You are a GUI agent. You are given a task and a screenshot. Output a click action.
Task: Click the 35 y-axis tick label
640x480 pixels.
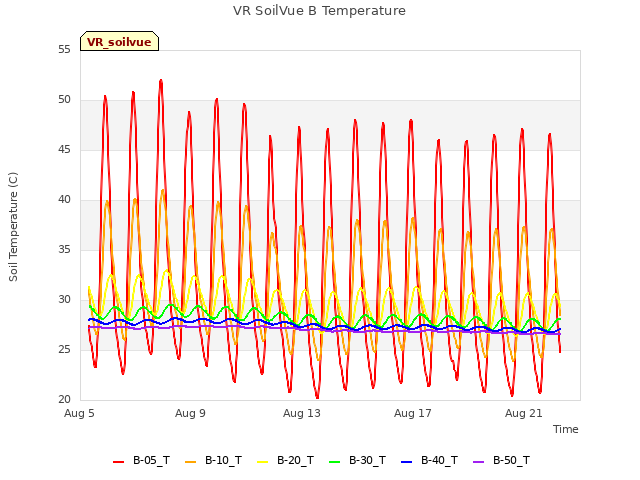[64, 250]
